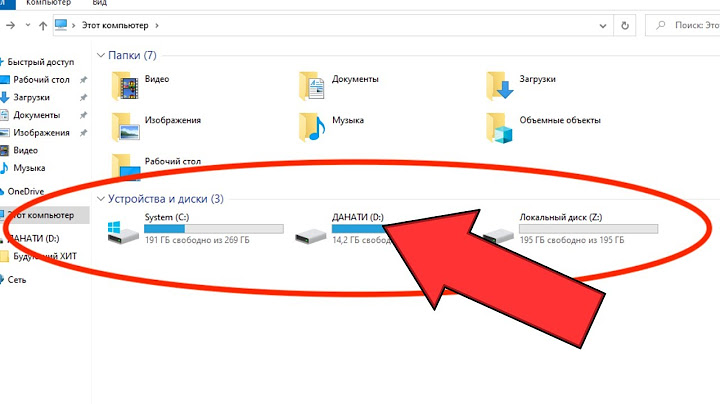Open Рабочий стол in Quick access sidebar
The image size is (720, 404).
[41, 80]
